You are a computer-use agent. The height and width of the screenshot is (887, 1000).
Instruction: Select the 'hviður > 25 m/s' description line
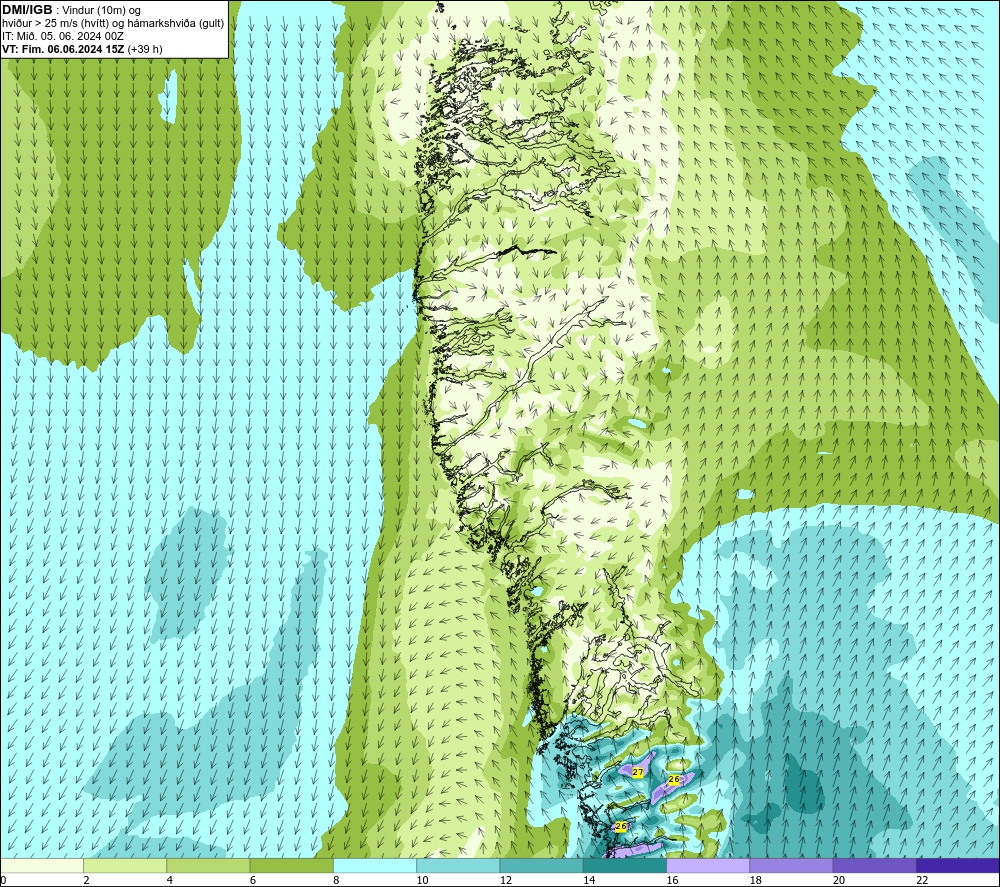pyautogui.click(x=113, y=24)
